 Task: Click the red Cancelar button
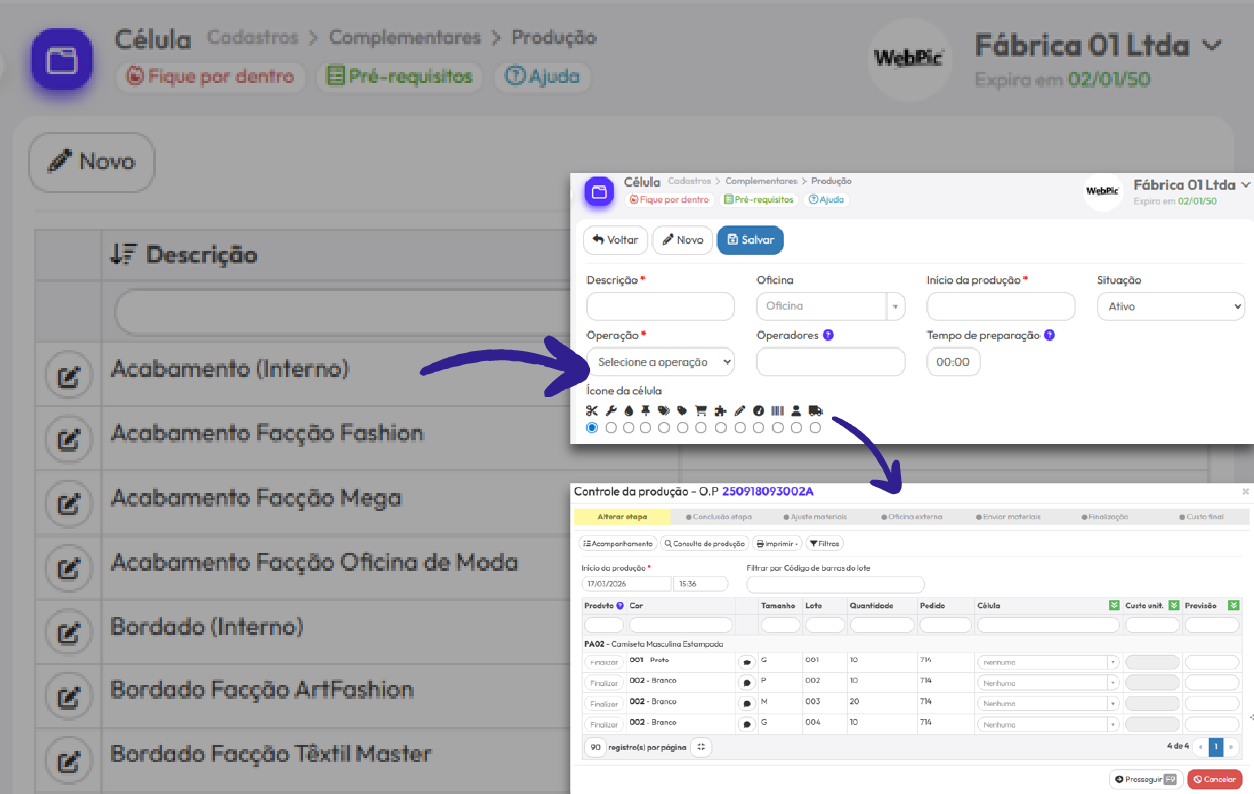[x=1214, y=780]
